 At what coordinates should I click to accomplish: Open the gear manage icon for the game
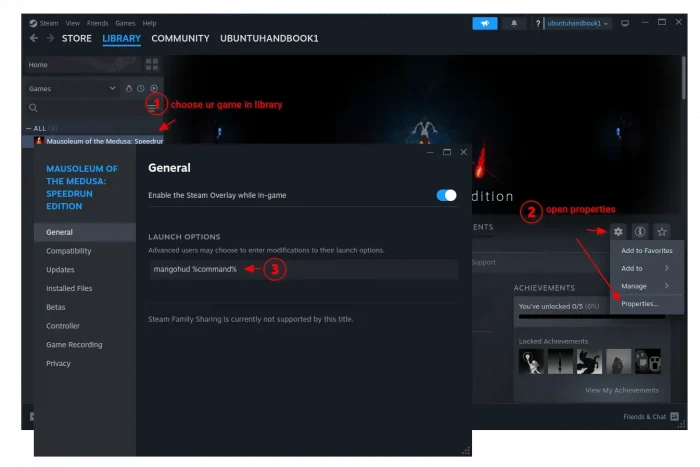618,231
